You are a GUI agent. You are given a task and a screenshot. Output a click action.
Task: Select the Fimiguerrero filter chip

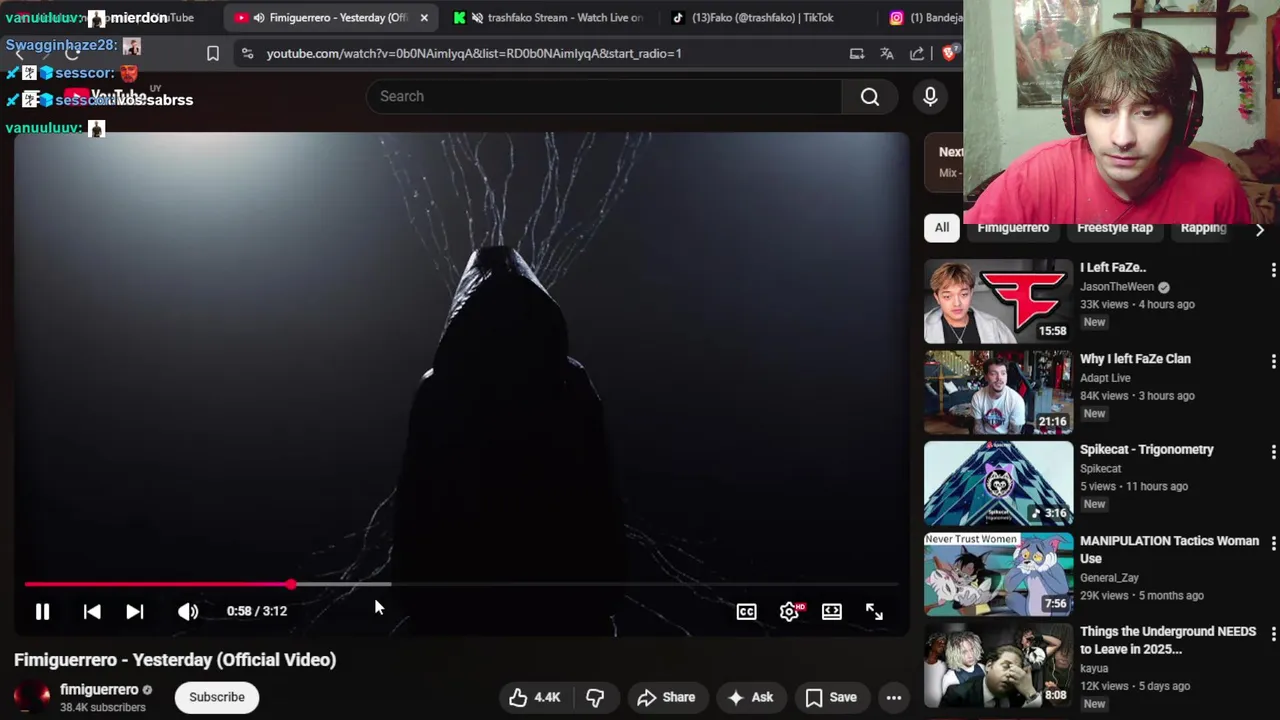[x=1013, y=228]
